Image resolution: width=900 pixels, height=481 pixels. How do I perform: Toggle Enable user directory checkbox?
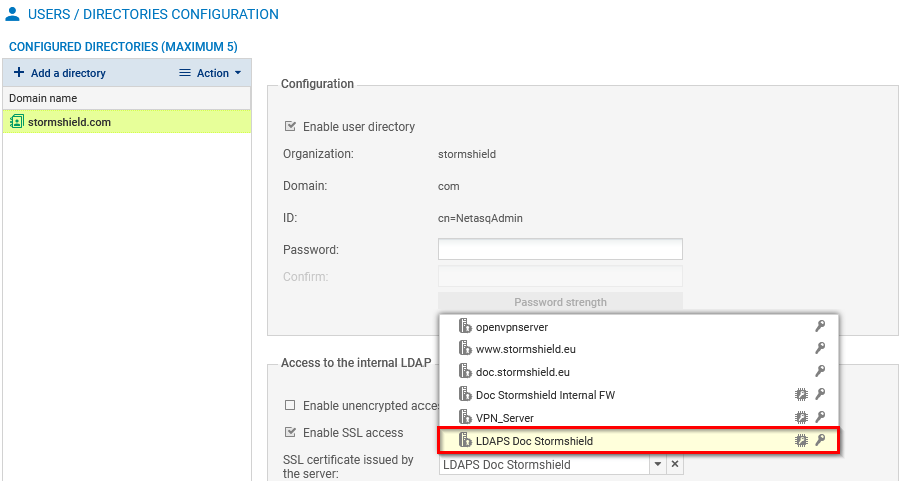tap(290, 127)
